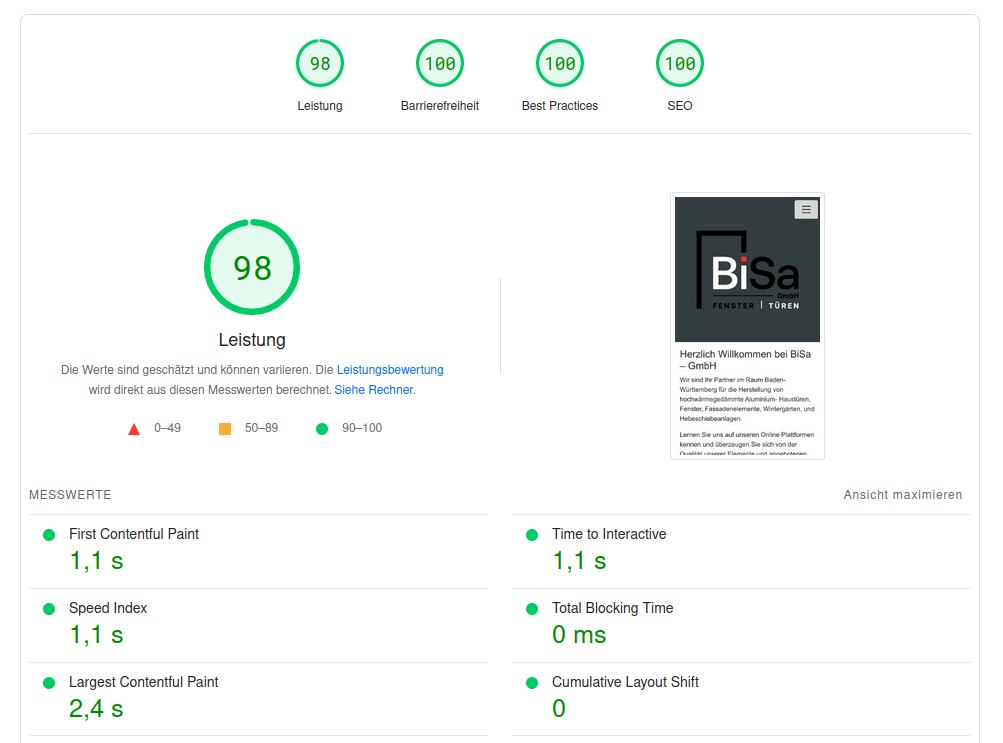Click the Leistung score gauge 98 at top
This screenshot has width=1003, height=743.
(x=320, y=64)
